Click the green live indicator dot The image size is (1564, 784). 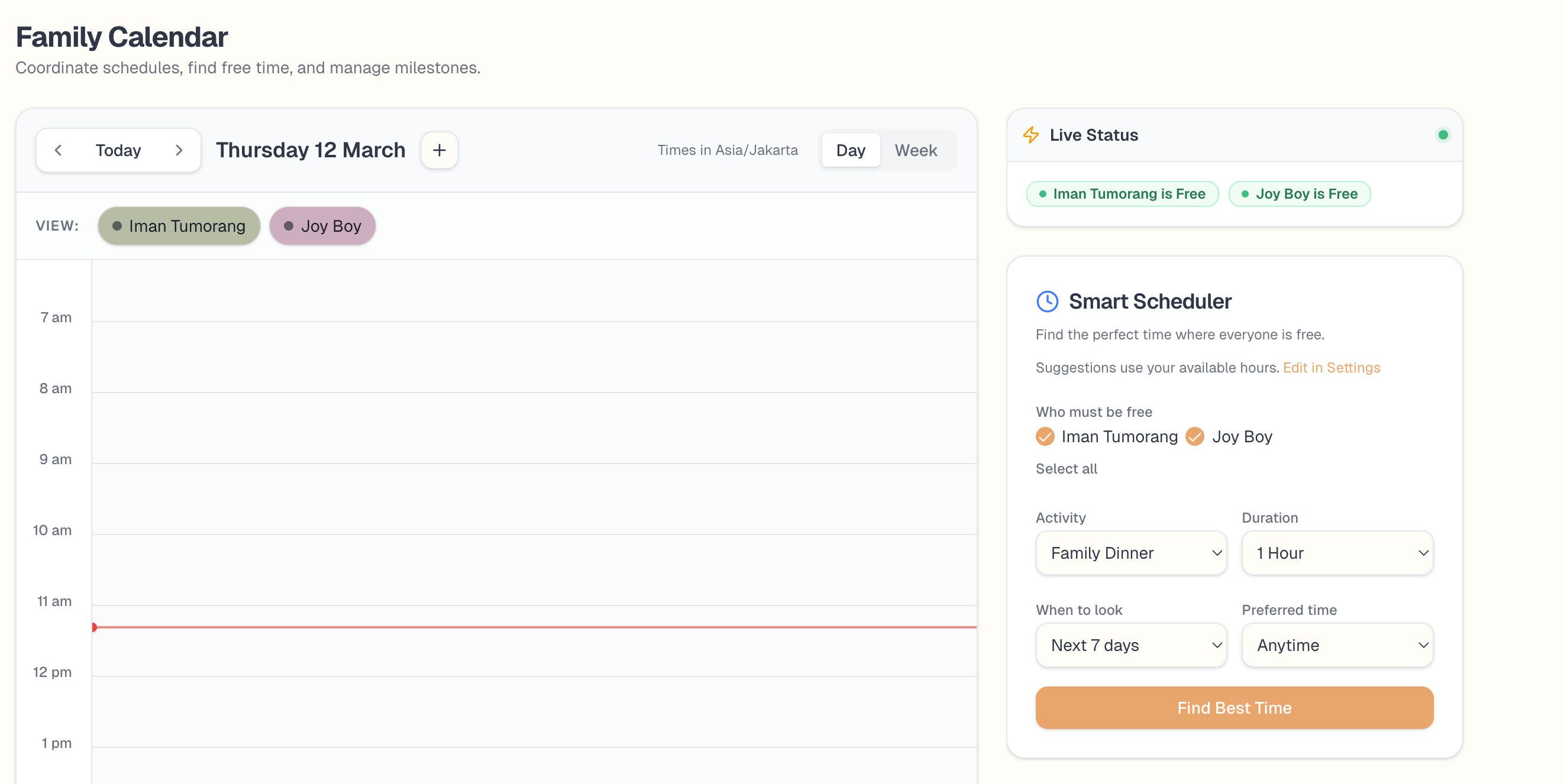[1443, 135]
